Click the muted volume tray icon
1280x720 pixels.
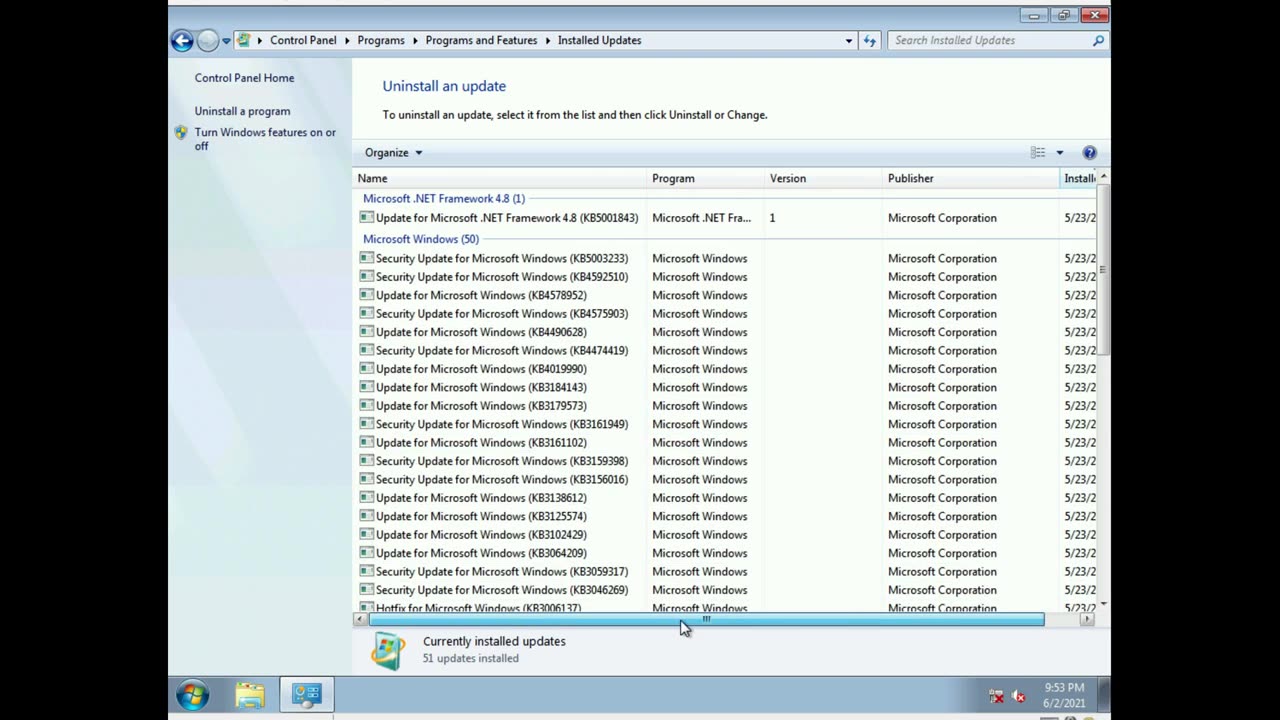click(x=1018, y=696)
